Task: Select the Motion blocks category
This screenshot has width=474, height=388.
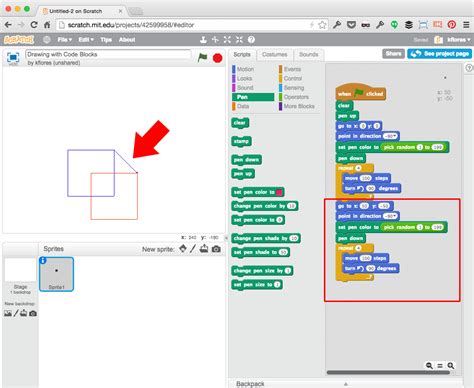Action: pos(244,69)
